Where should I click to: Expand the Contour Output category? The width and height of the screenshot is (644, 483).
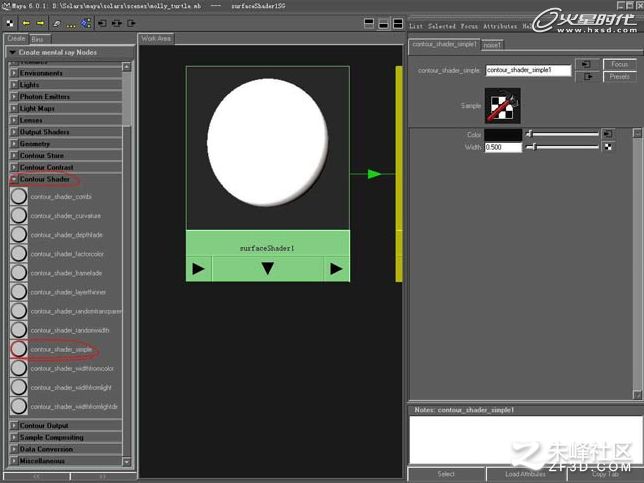click(x=14, y=426)
